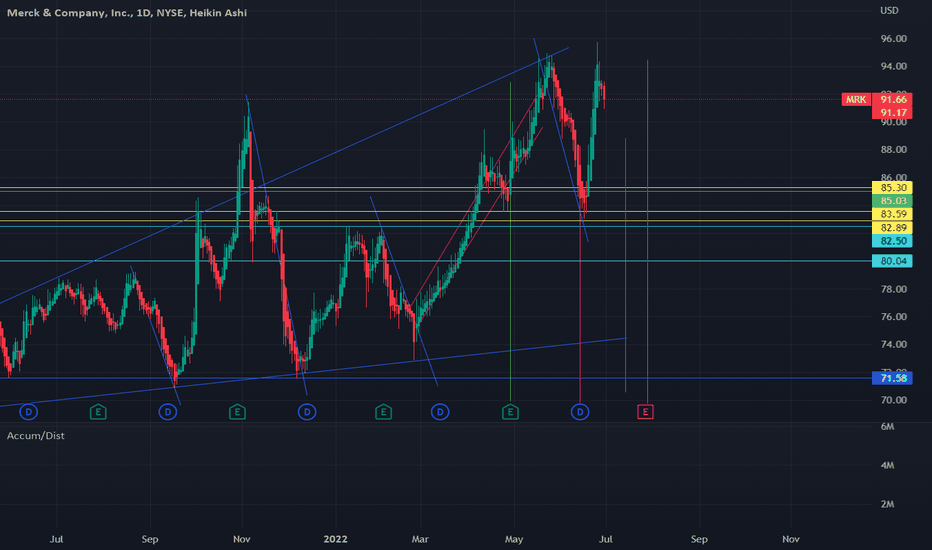Click the earnings E marker just before November 2021
The width and height of the screenshot is (932, 550).
tap(237, 411)
